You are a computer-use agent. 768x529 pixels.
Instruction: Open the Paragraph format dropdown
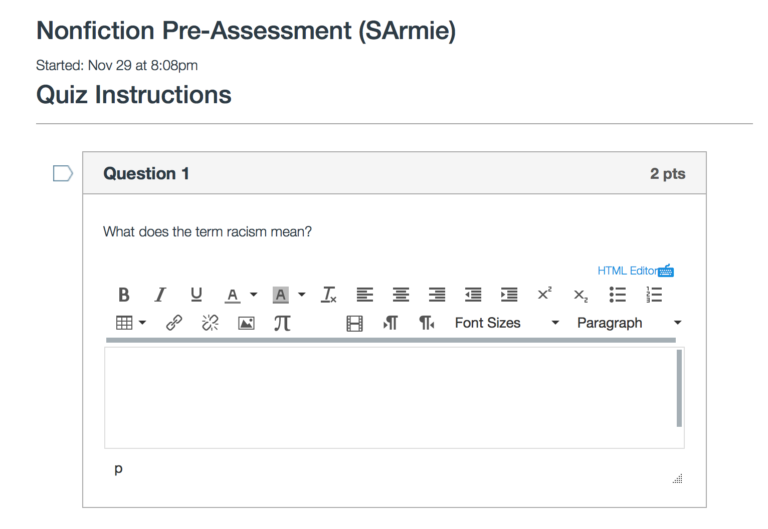[x=629, y=323]
